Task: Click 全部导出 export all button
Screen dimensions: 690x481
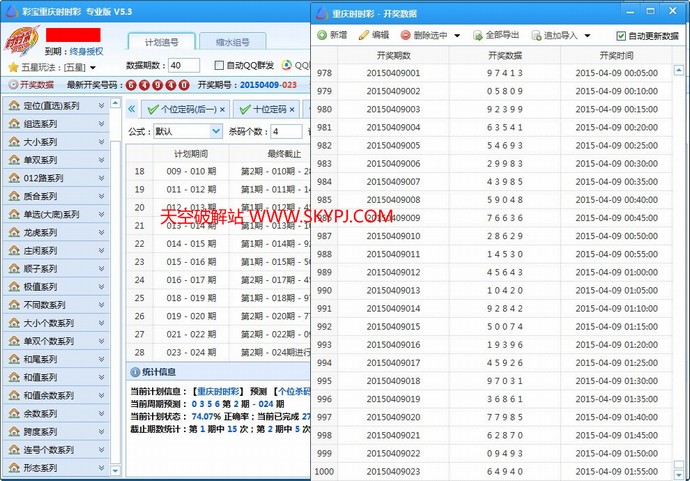Action: pyautogui.click(x=496, y=35)
